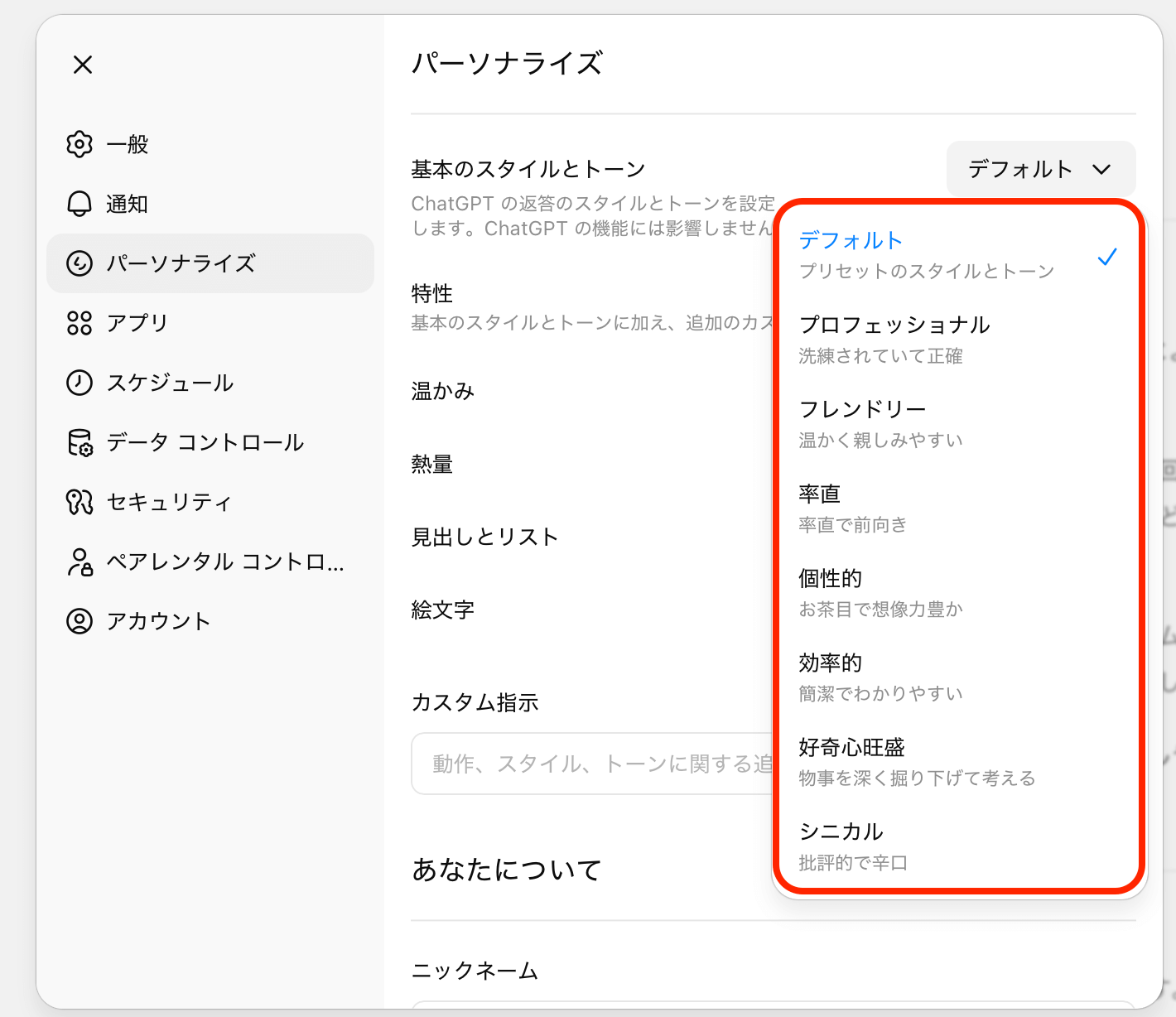Screen dimensions: 1176x1017
Task: Close the settings dialog with X
Action: click(x=83, y=65)
